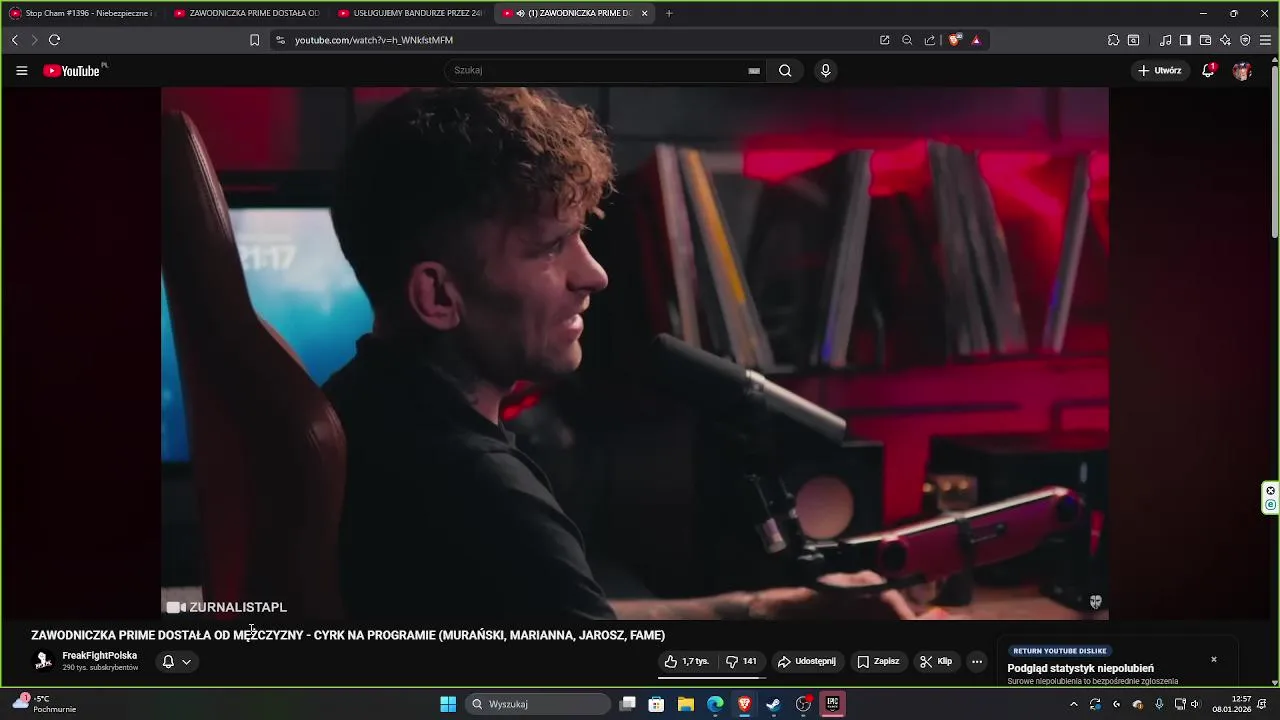Open File Explorer from taskbar
Image resolution: width=1280 pixels, height=720 pixels.
click(x=686, y=704)
